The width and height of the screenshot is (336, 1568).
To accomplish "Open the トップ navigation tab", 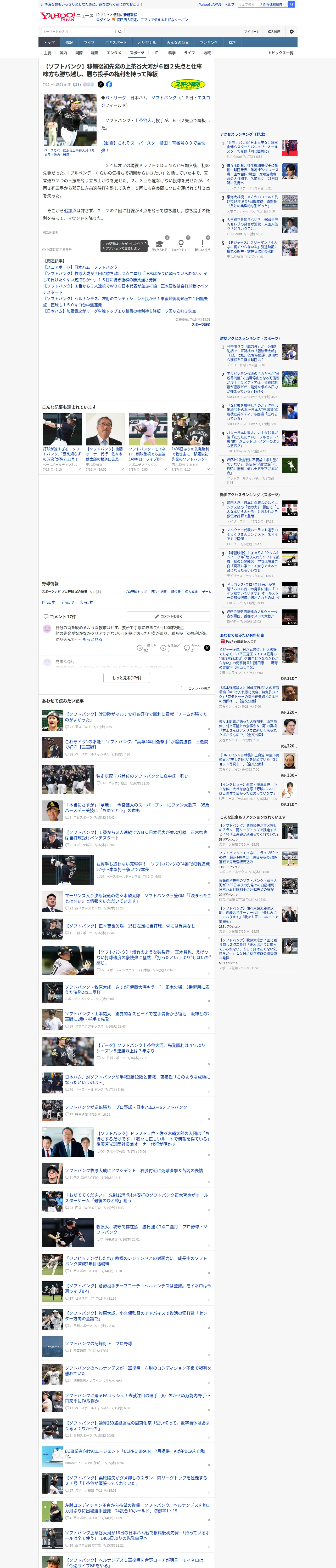I will [x=49, y=43].
